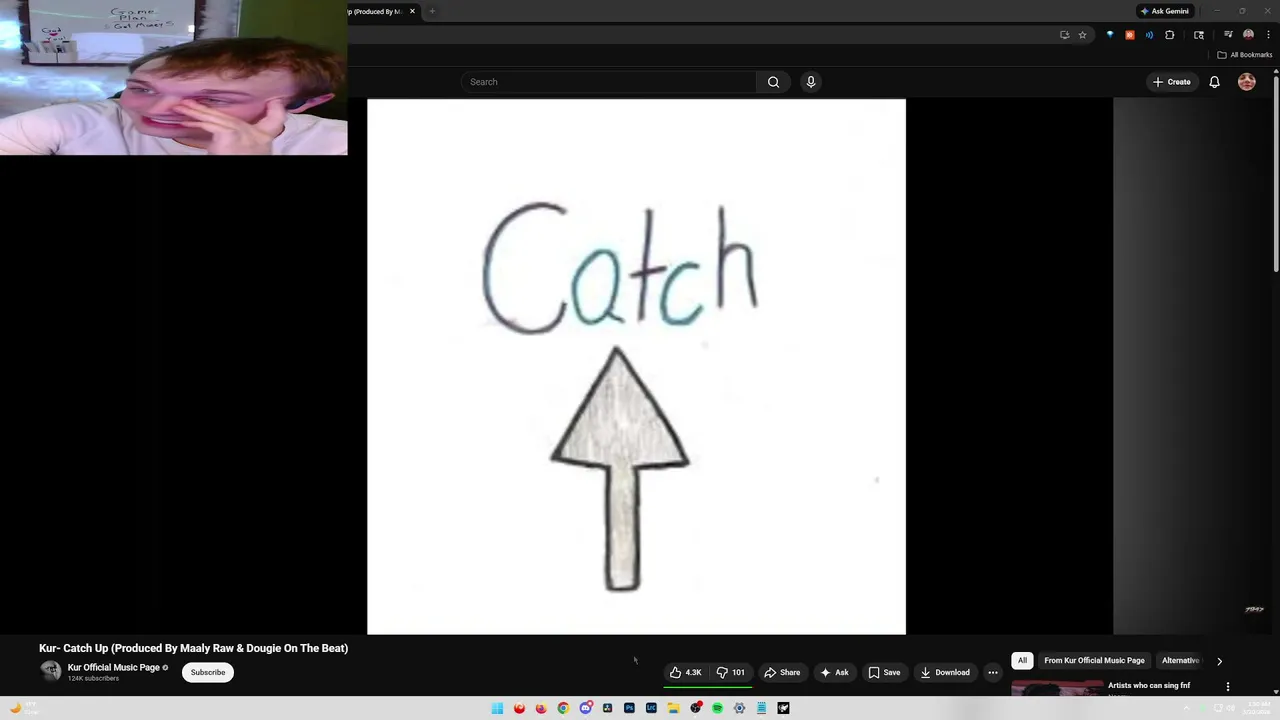The width and height of the screenshot is (1280, 720).
Task: Select the From Kur Official Music Page chip
Action: [1094, 660]
